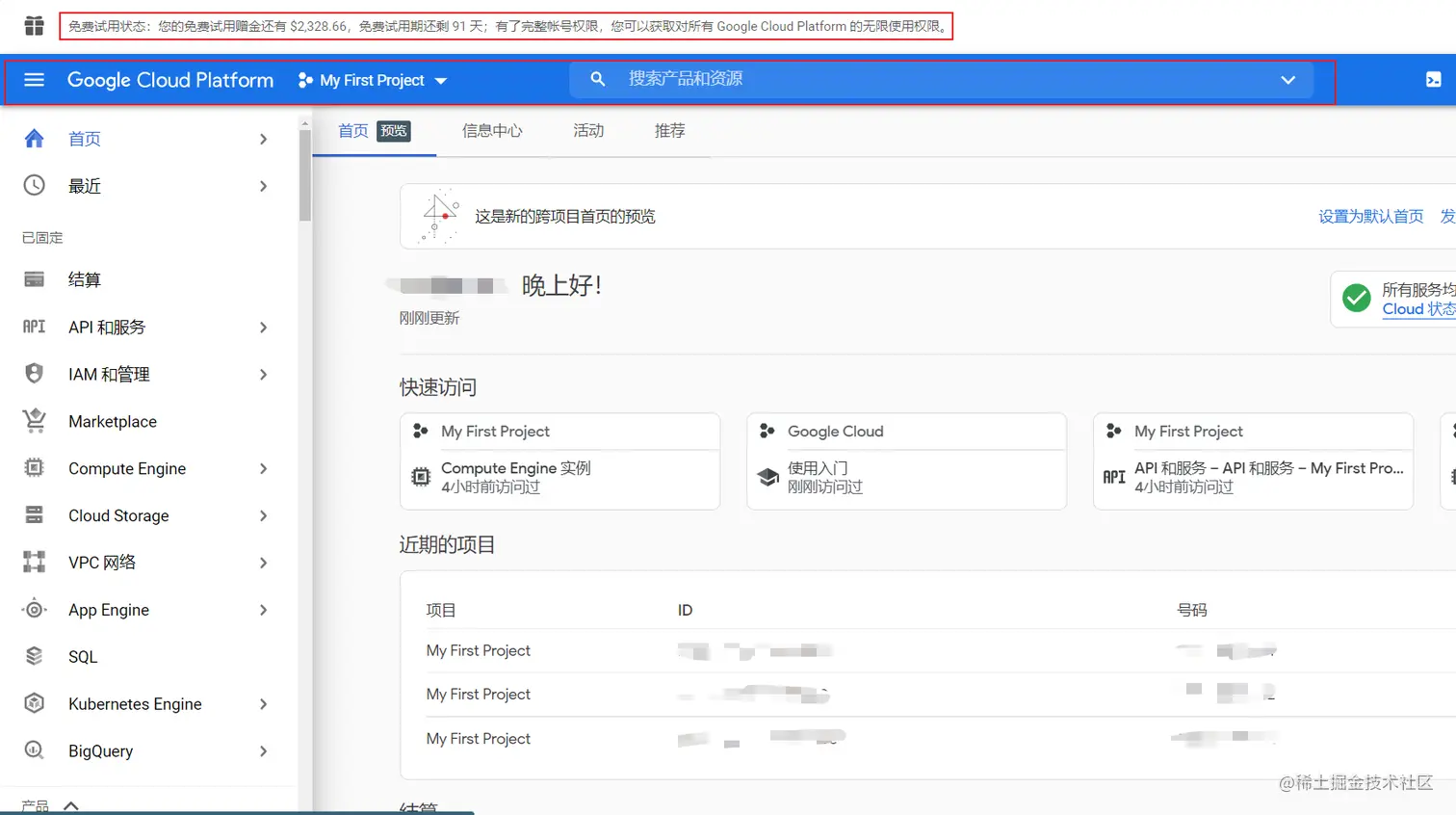Click the API icon in quick access card
The height and width of the screenshot is (815, 1456).
[x=1114, y=476]
